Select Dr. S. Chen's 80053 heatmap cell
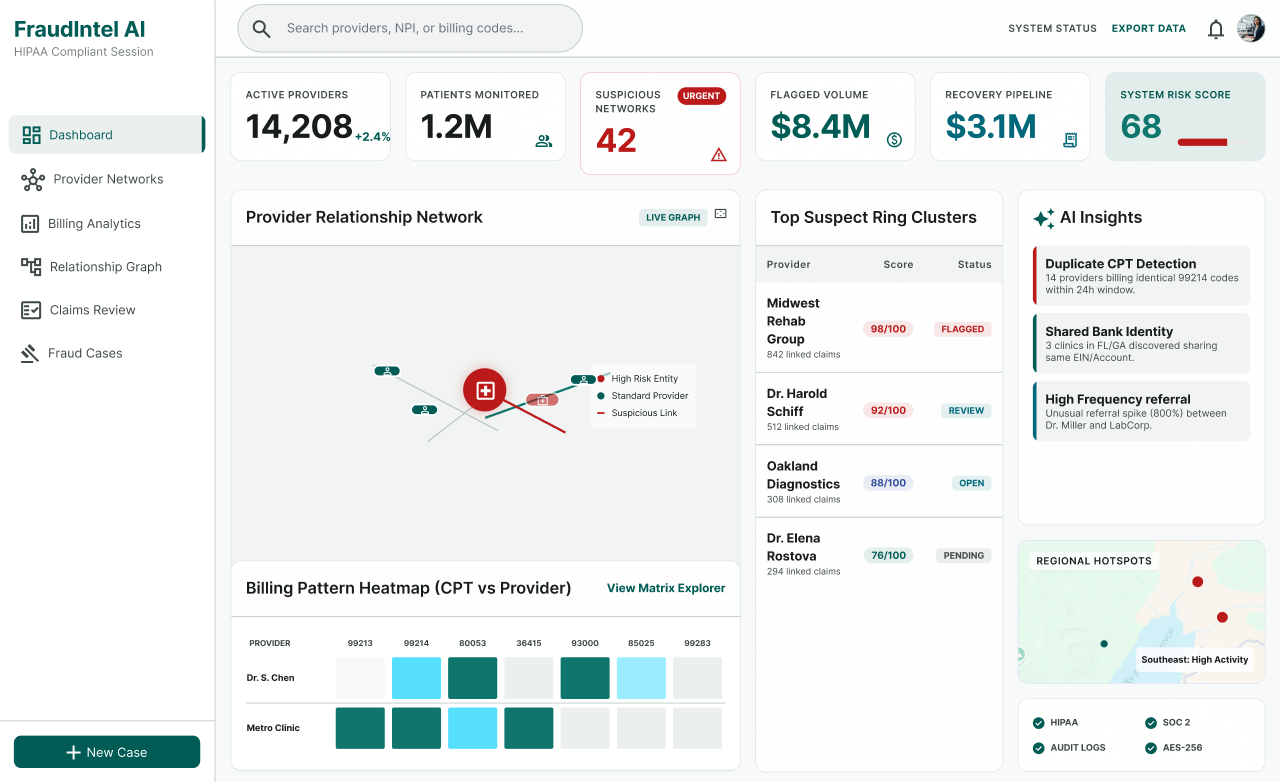Viewport: 1280px width, 782px height. pos(472,678)
